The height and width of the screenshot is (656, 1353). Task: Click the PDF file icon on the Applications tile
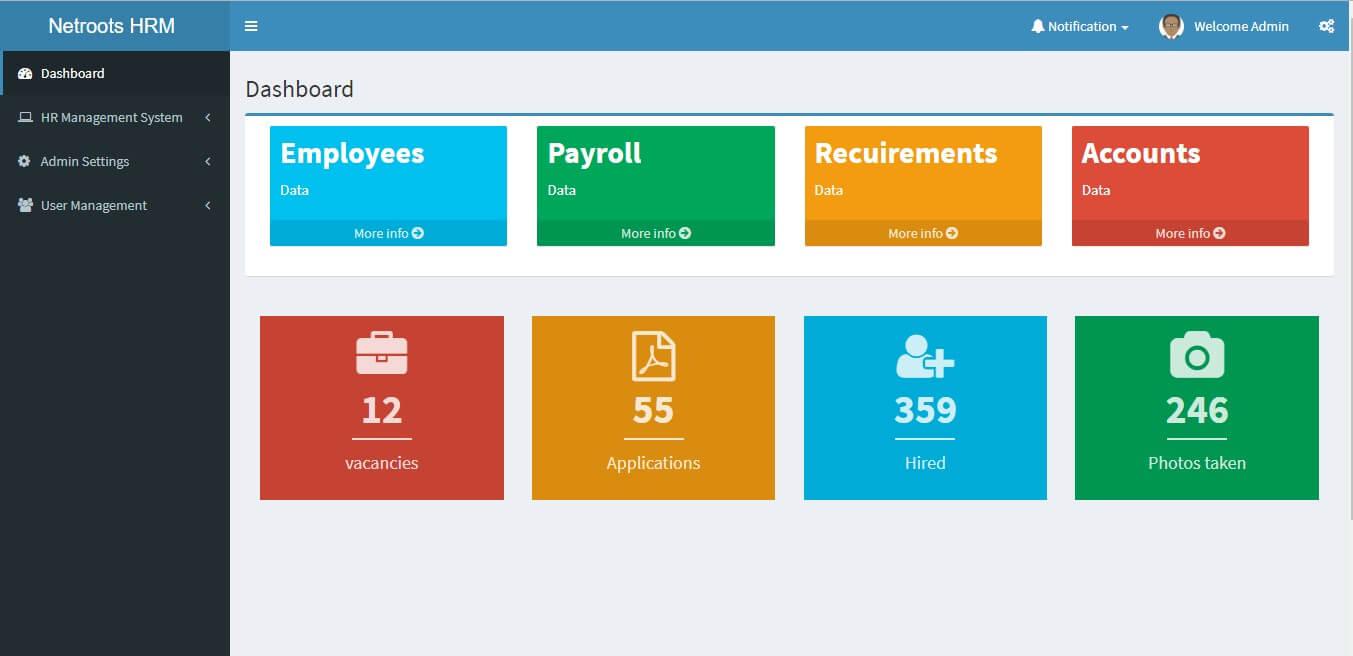pyautogui.click(x=653, y=356)
